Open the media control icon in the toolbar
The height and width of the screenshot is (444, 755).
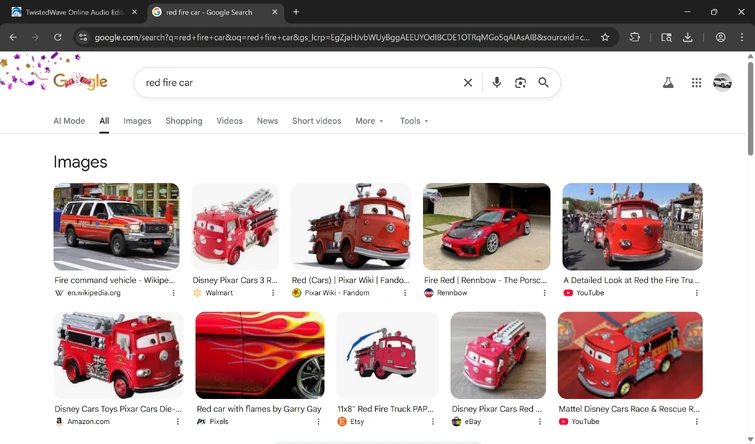[x=666, y=37]
